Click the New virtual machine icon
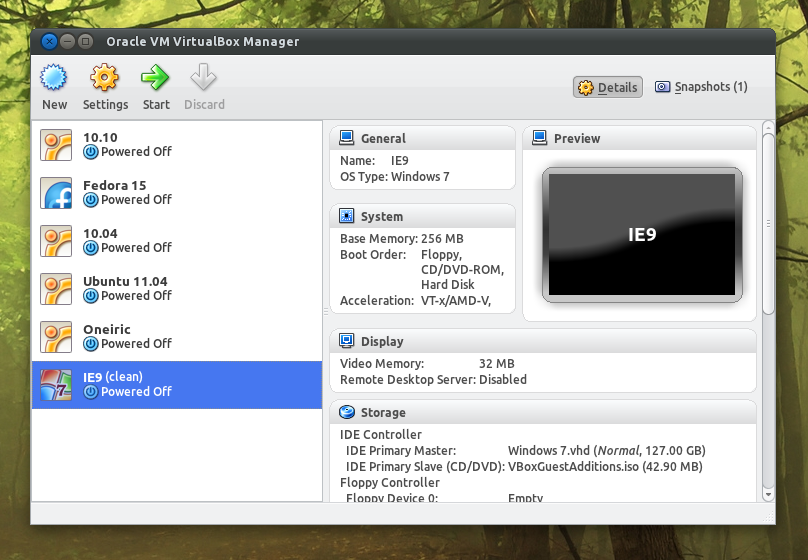This screenshot has width=808, height=560. pyautogui.click(x=54, y=77)
